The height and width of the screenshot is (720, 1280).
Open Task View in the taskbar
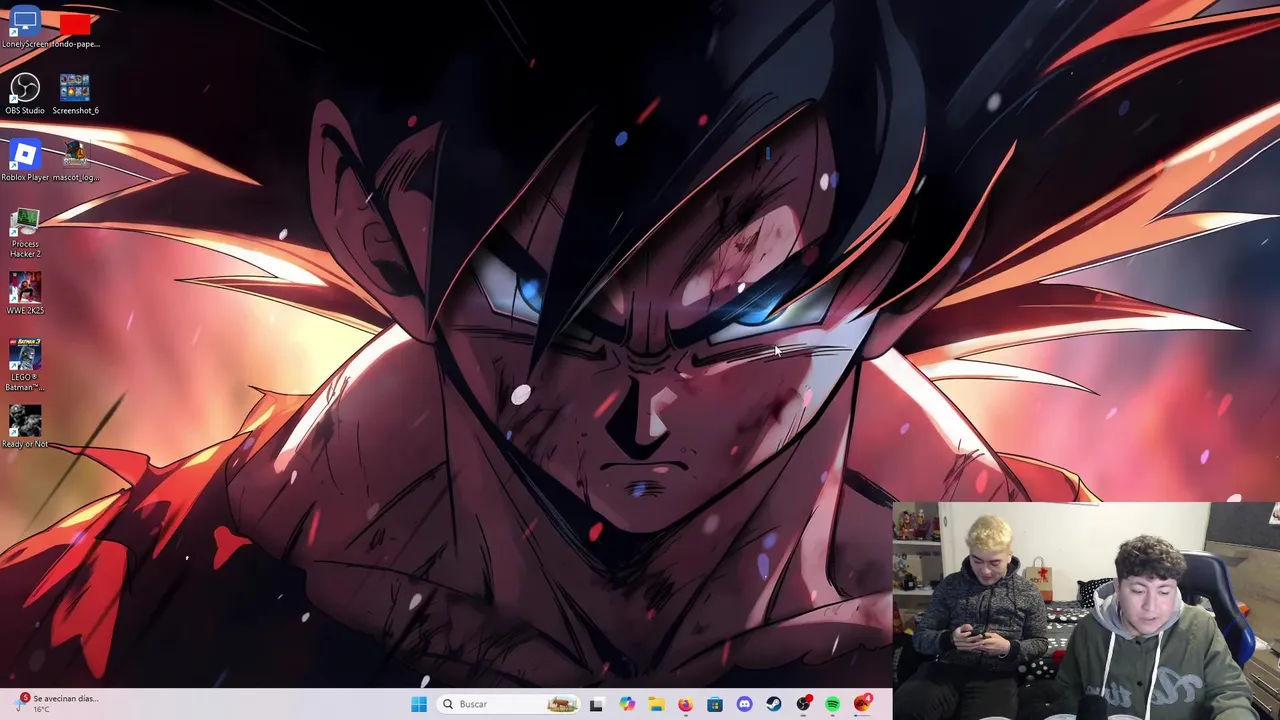pos(597,704)
